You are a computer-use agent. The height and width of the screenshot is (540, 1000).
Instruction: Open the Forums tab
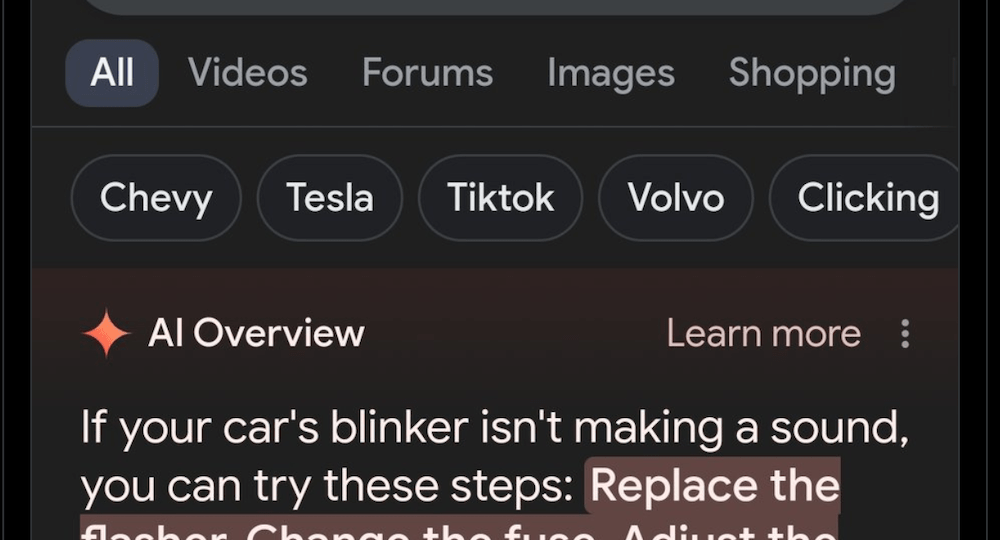(x=427, y=73)
